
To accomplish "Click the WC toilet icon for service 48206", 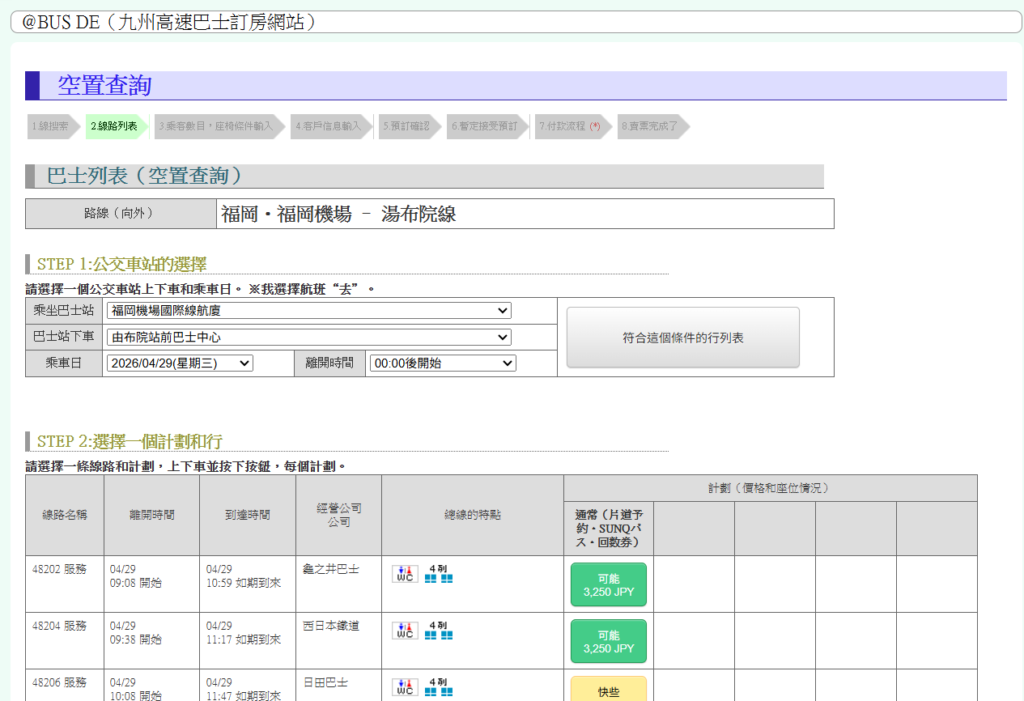I will 404,687.
